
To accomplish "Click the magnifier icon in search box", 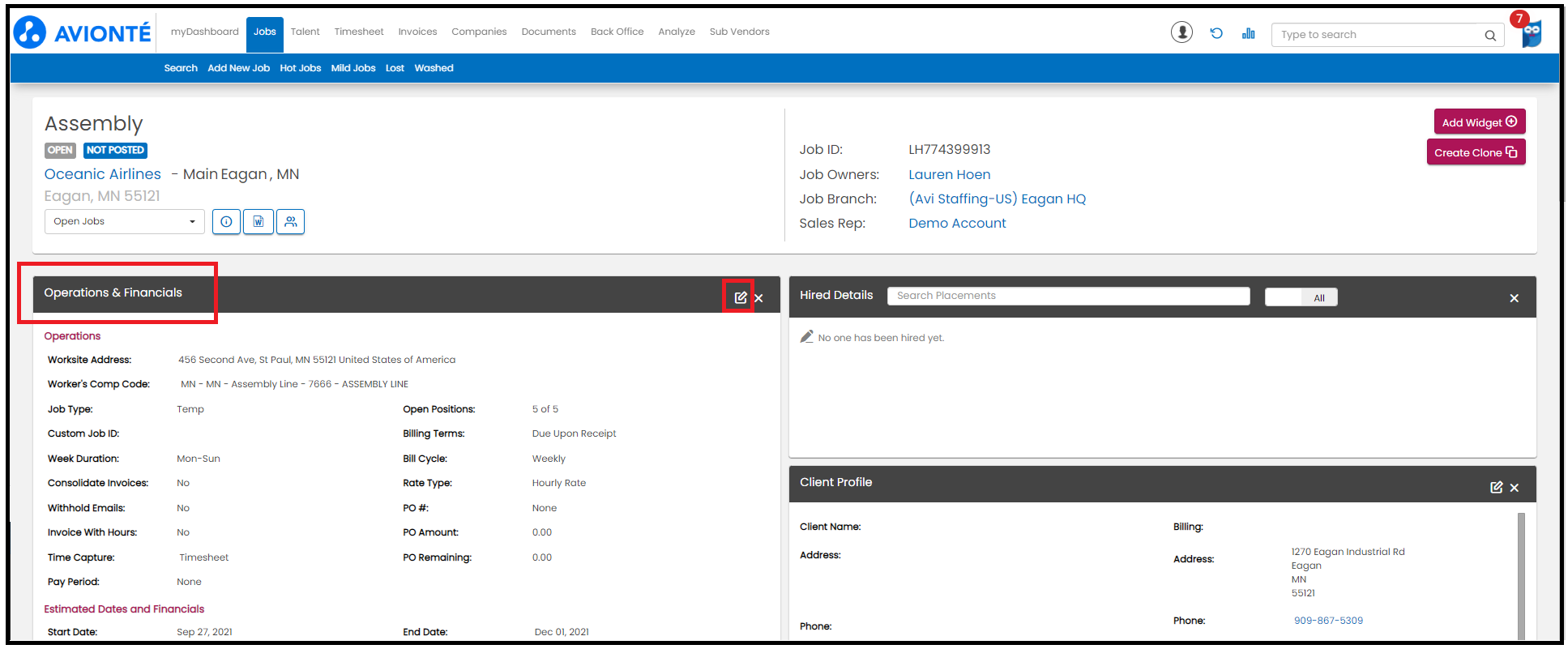I will coord(1490,35).
